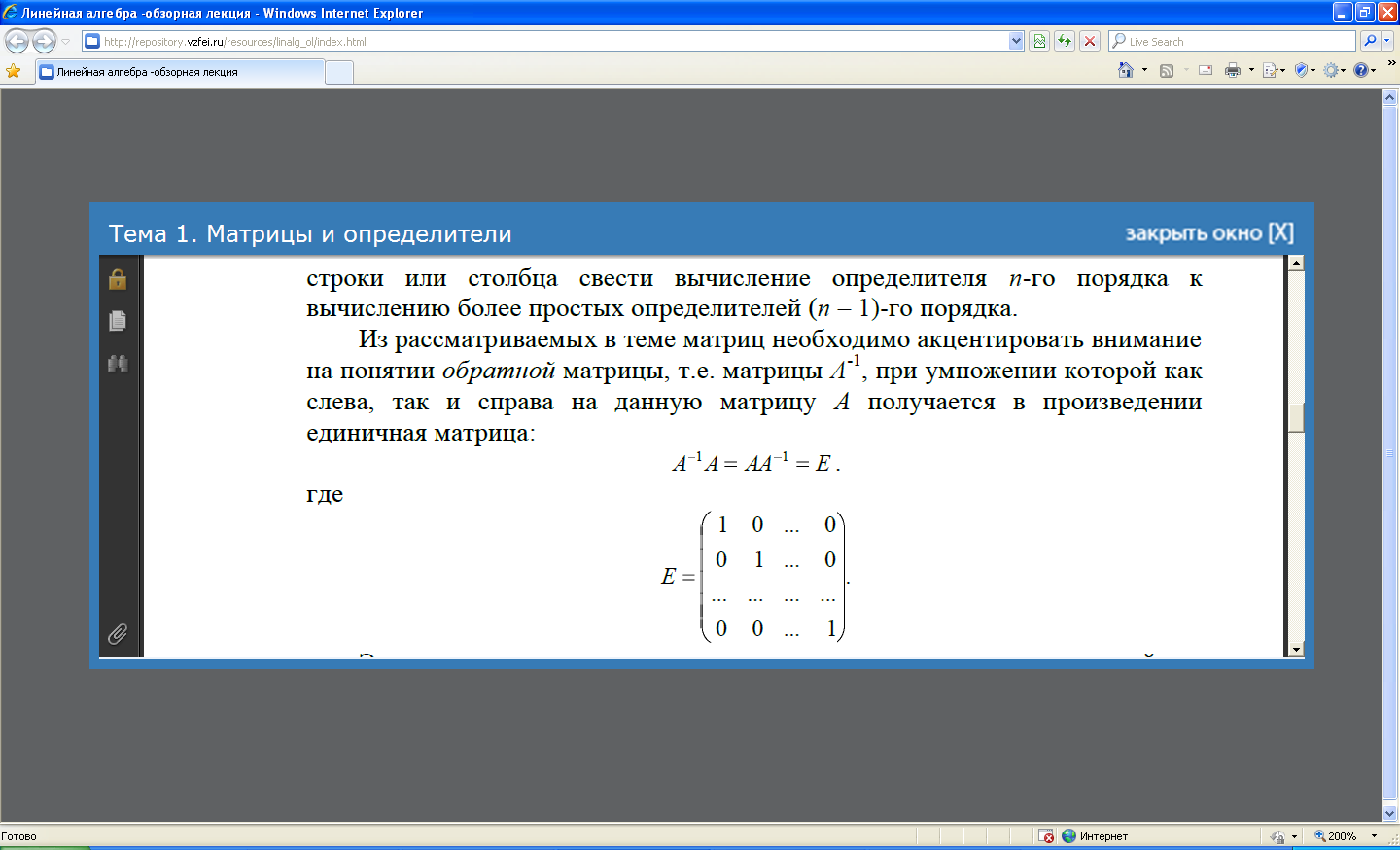Click the browser window scrollbar up arrow

(x=1390, y=97)
